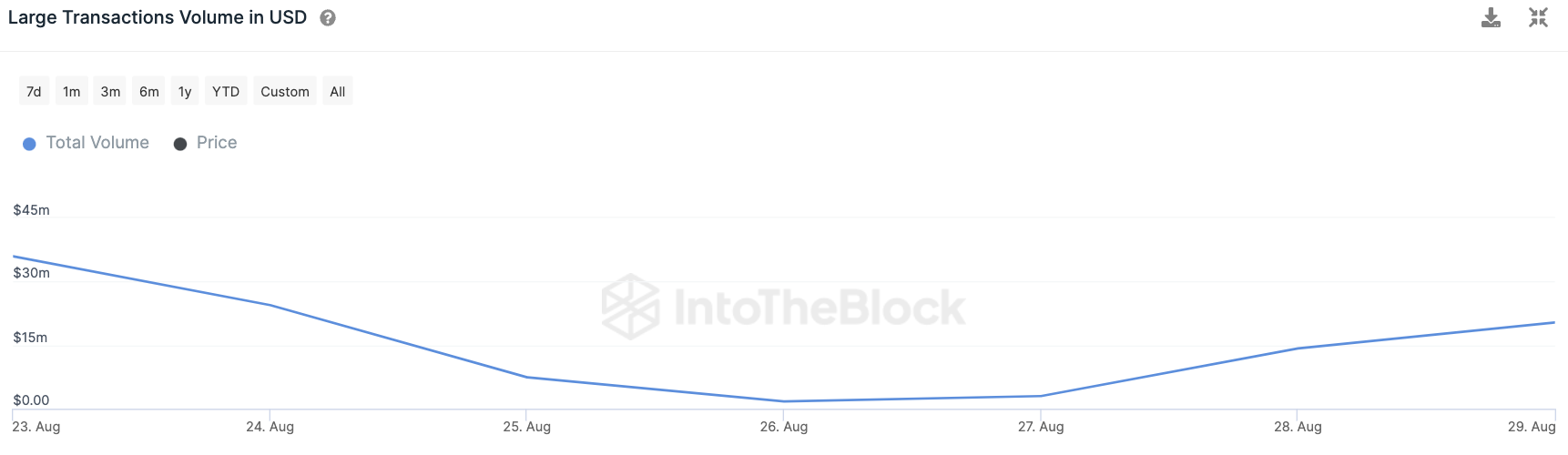This screenshot has width=1568, height=455.
Task: Download the chart data
Action: pyautogui.click(x=1491, y=17)
